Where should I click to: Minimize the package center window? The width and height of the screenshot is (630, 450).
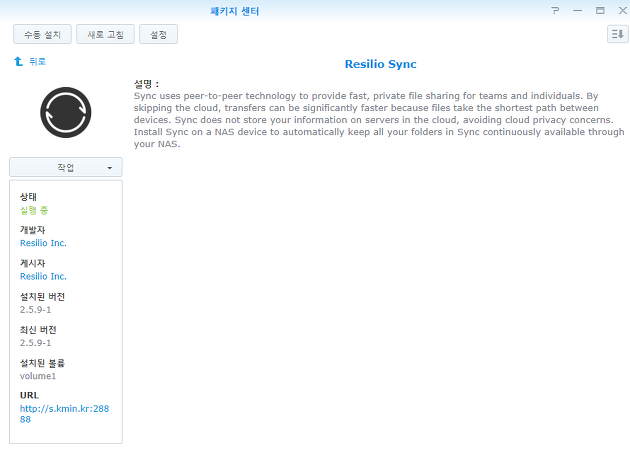577,10
